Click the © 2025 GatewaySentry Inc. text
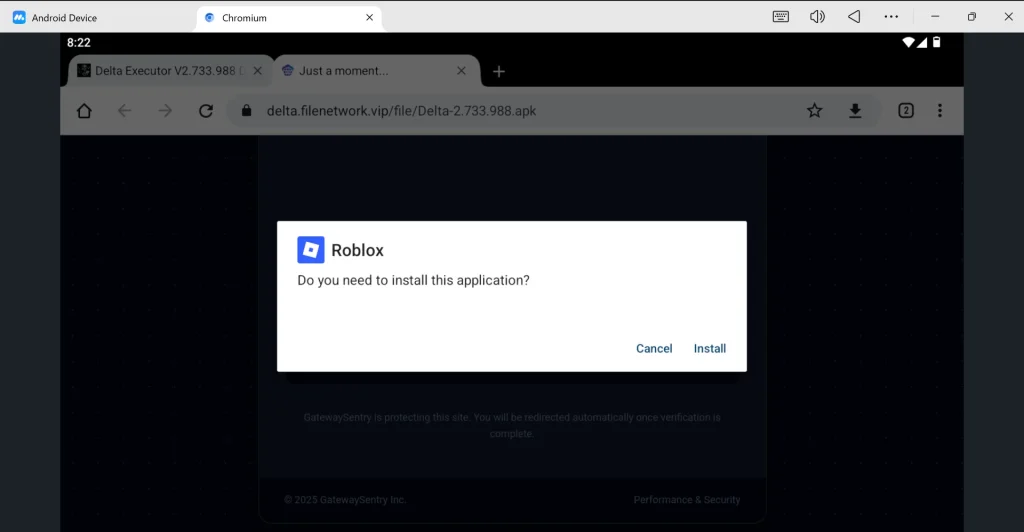 [x=345, y=500]
